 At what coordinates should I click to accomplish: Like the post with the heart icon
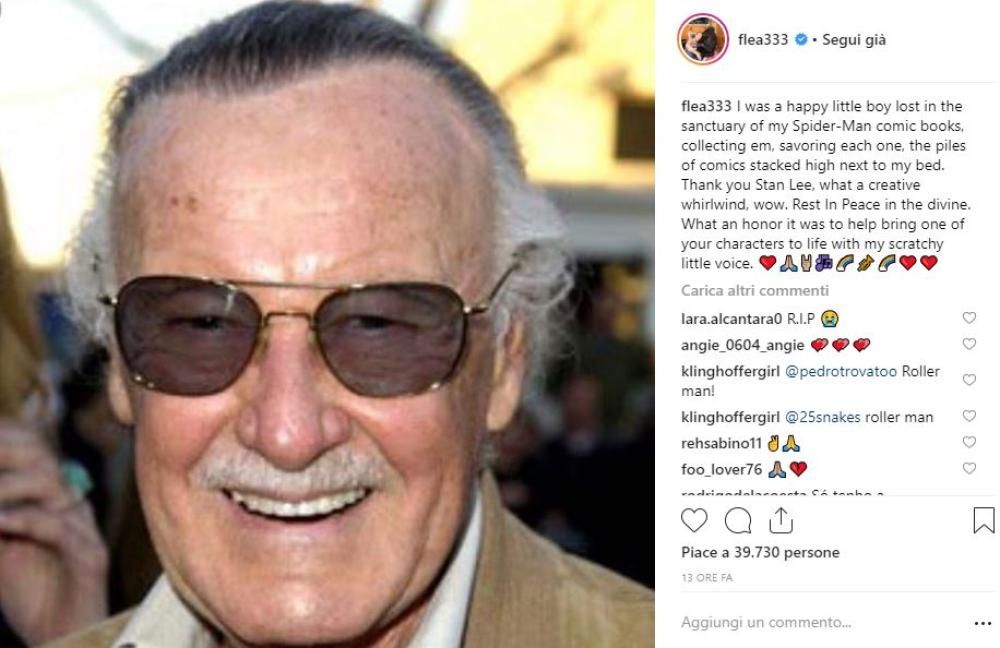(693, 520)
